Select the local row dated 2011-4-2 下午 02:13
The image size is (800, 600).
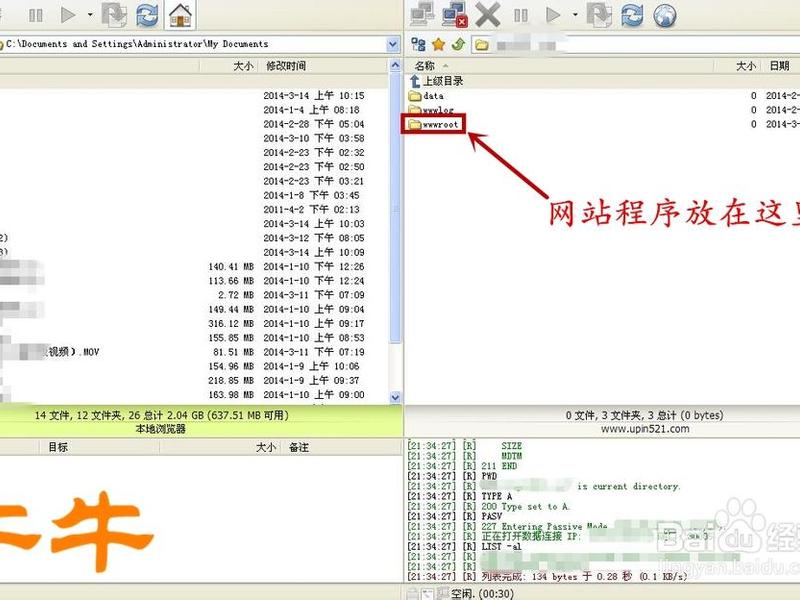194,210
